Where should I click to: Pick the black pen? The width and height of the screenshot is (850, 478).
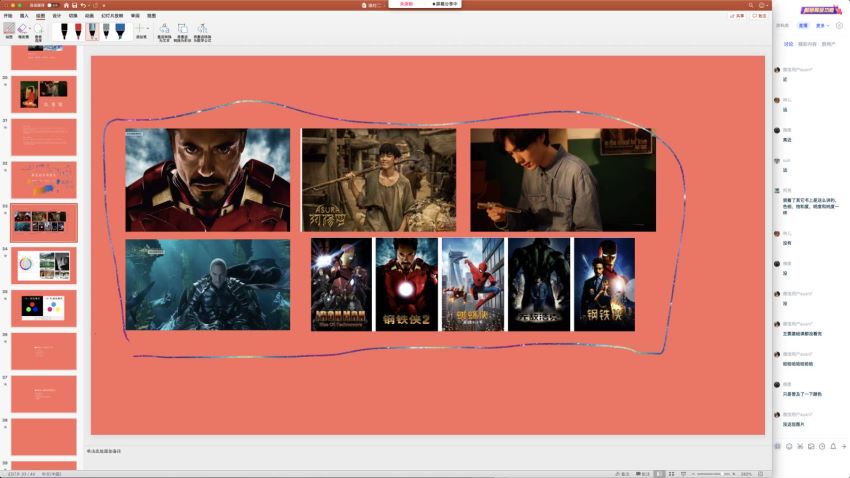(64, 31)
